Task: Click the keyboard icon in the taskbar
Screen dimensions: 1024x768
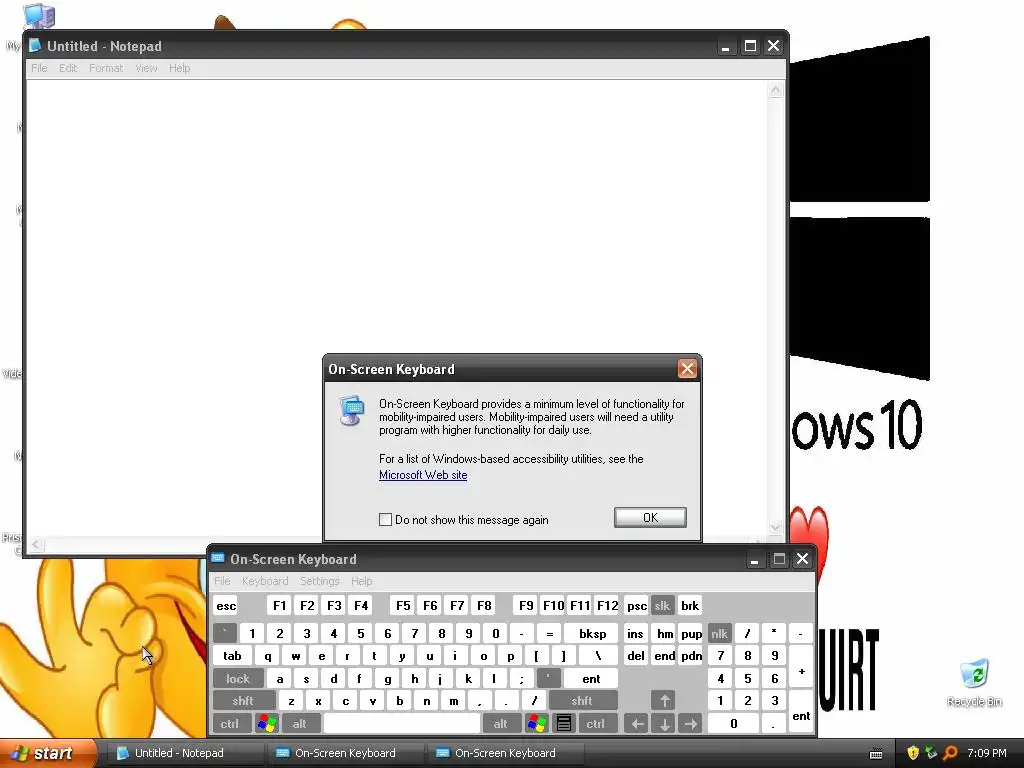Action: pos(876,754)
